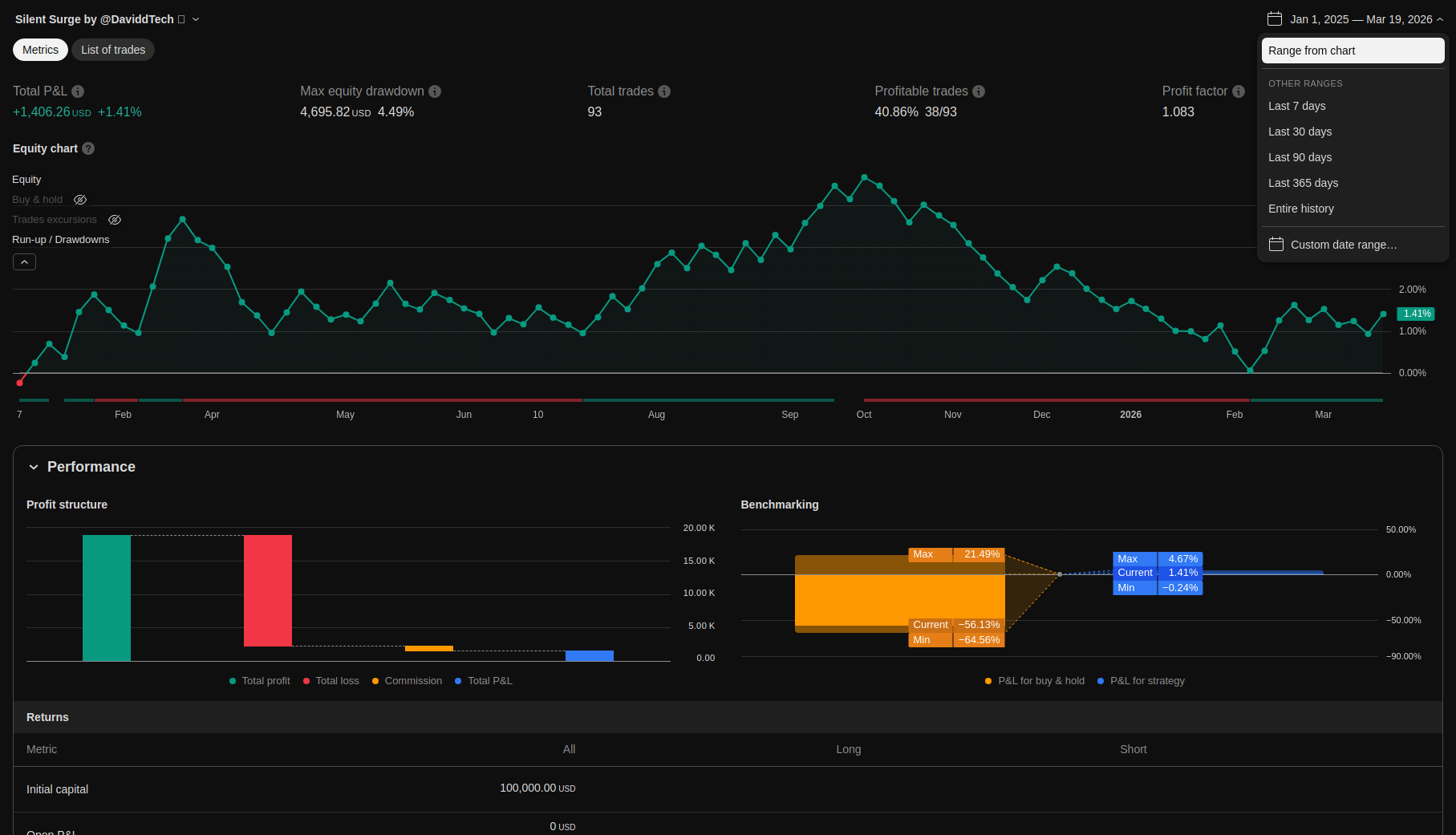
Task: Click the info icon beside Total P&L
Action: tap(78, 91)
